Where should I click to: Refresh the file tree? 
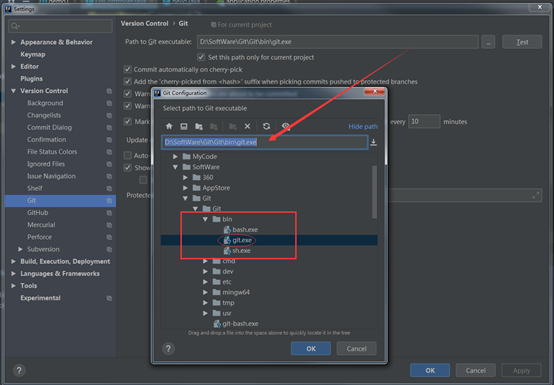click(266, 126)
